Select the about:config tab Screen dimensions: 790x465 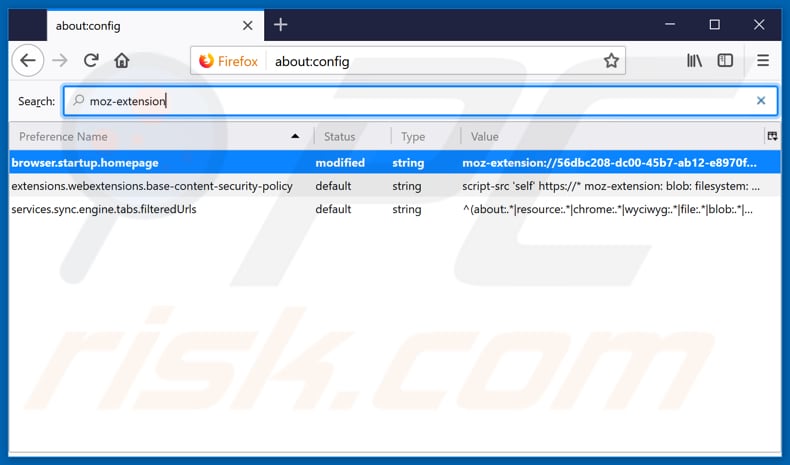(x=155, y=26)
